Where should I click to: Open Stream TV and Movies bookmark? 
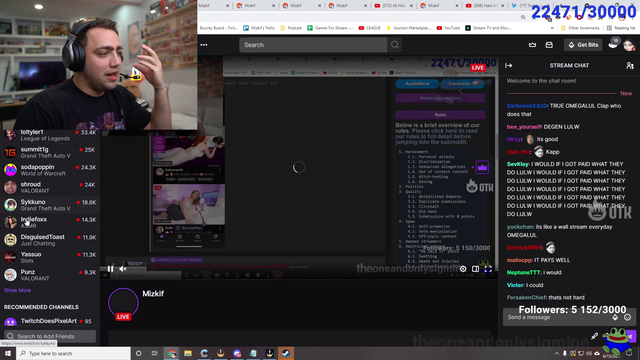click(x=488, y=28)
